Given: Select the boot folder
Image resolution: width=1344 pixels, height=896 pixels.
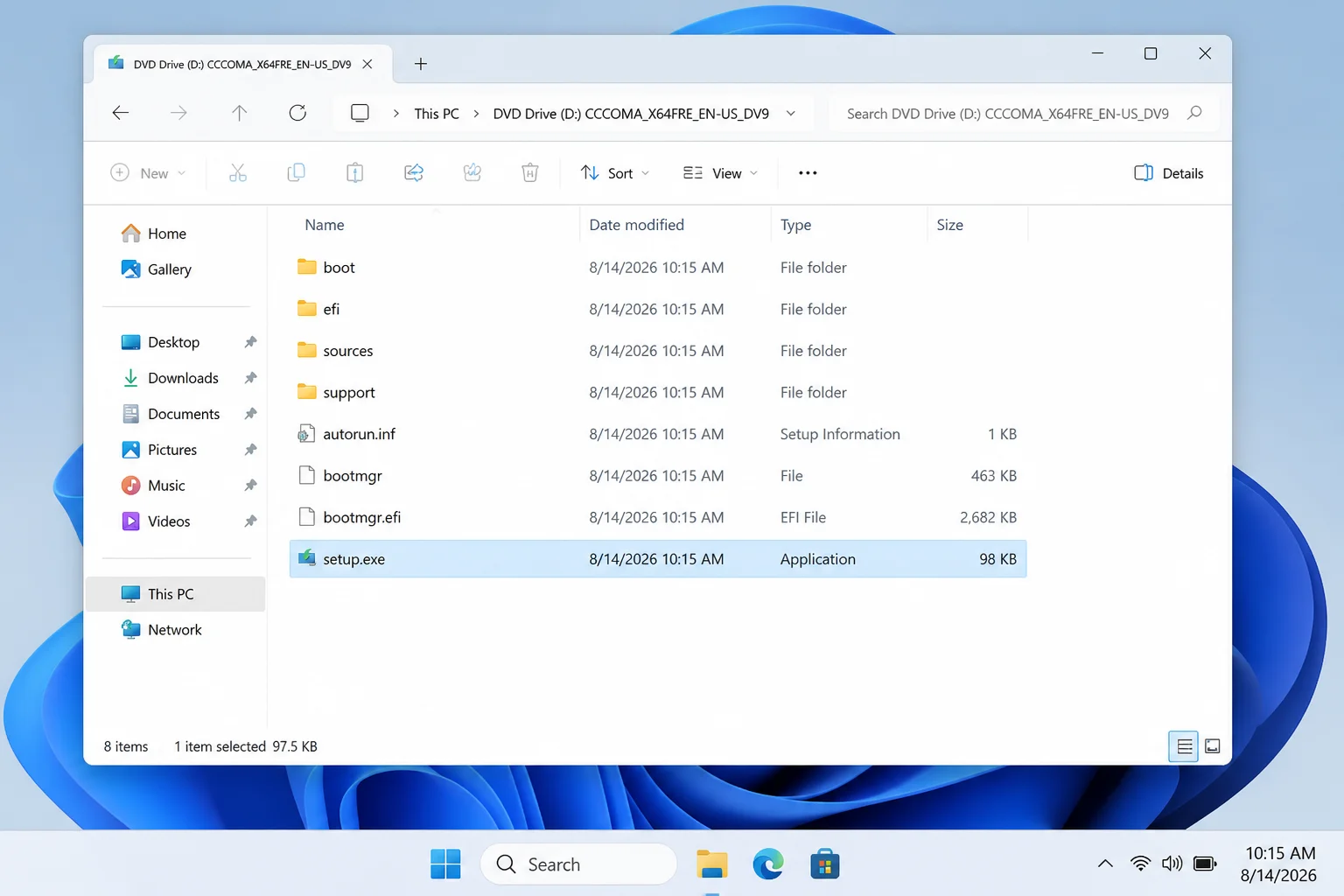Looking at the screenshot, I should coord(658,268).
